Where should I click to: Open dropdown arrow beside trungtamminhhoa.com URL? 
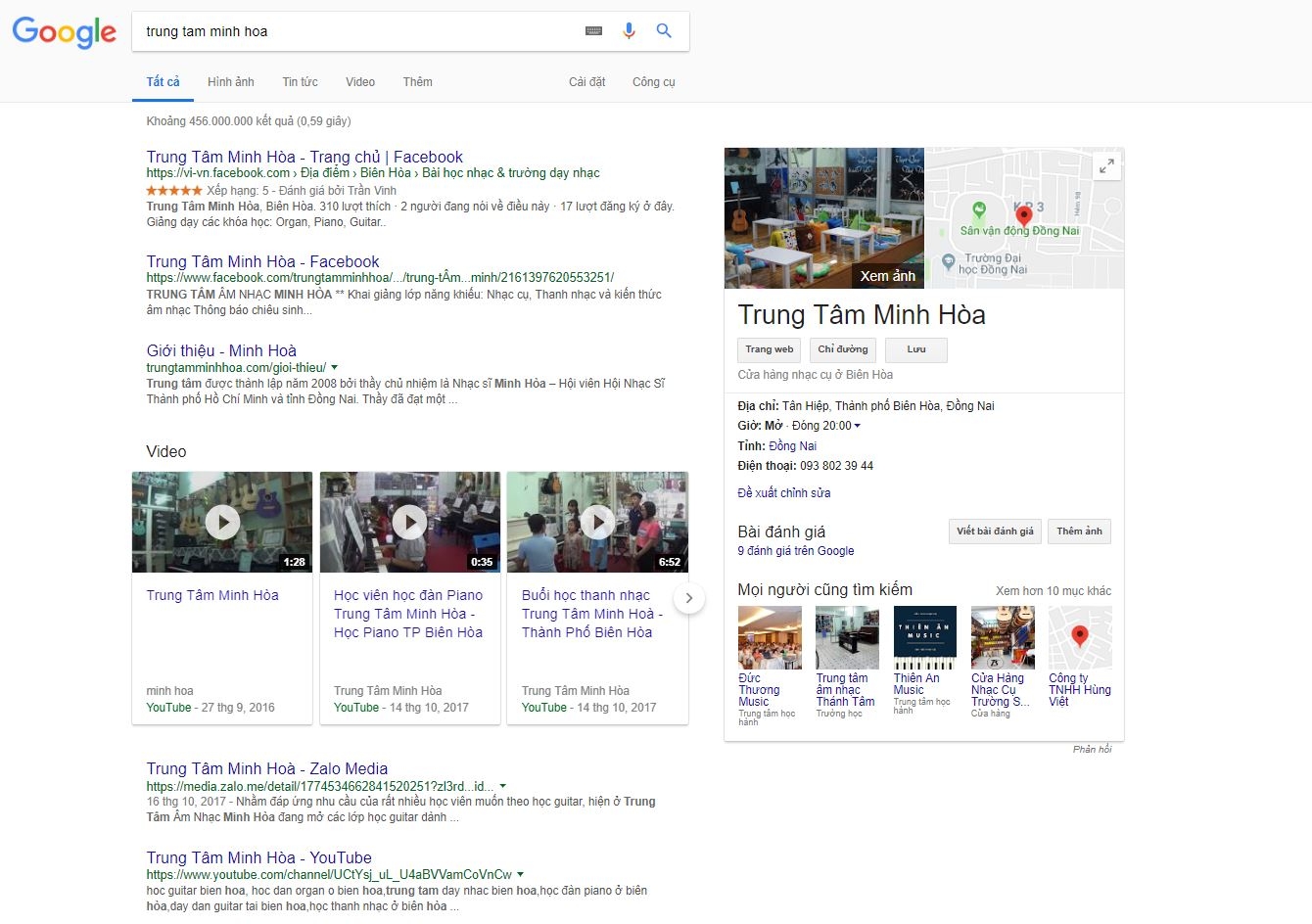pos(335,368)
